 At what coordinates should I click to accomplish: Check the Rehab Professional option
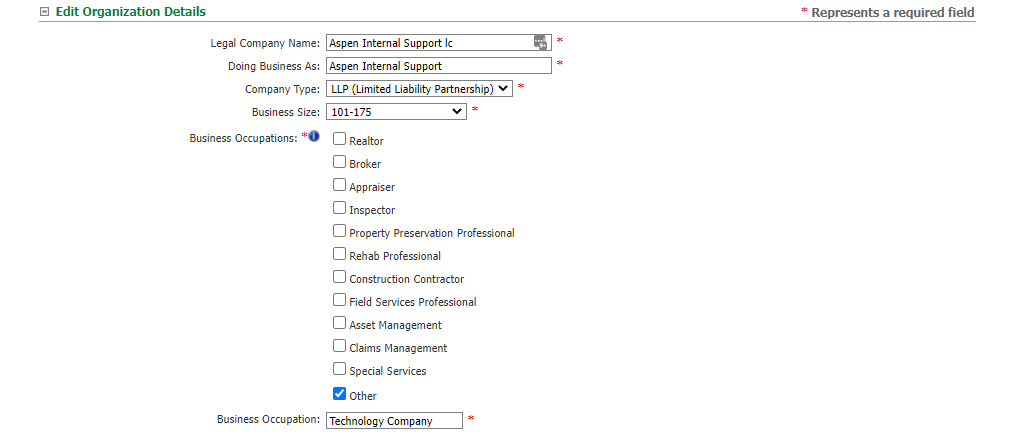339,253
